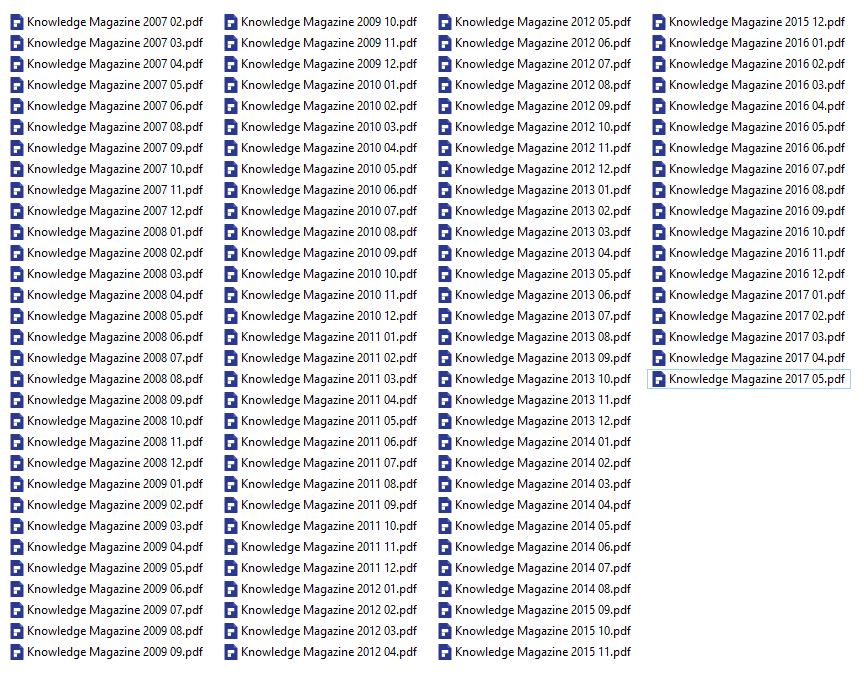The width and height of the screenshot is (864, 678).
Task: Click the file icon of Knowledge Magazine 2009 09.pdf
Action: pos(17,652)
